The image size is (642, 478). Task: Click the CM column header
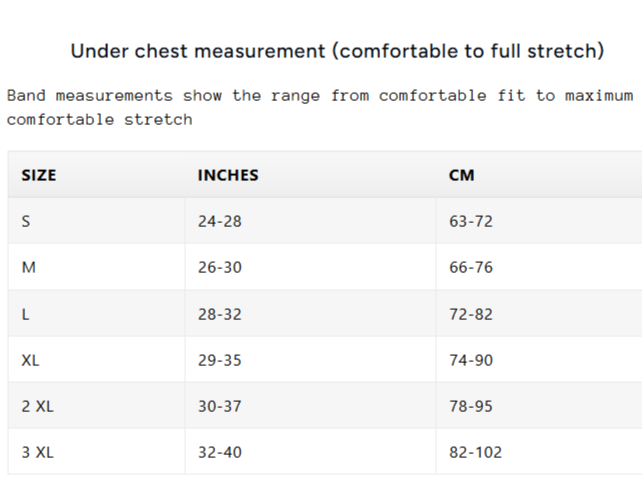[x=462, y=175]
